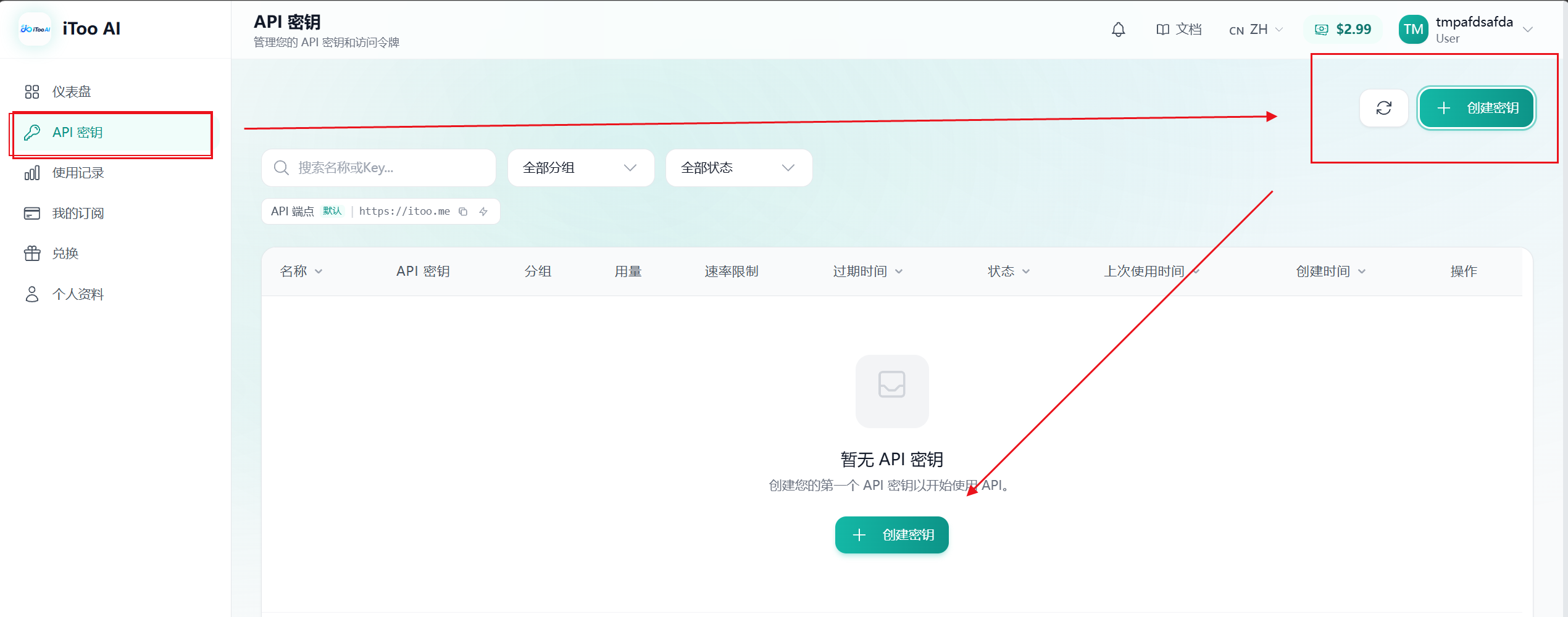This screenshot has width=1568, height=617.
Task: Click the card icon for 我的订阅
Action: (32, 213)
